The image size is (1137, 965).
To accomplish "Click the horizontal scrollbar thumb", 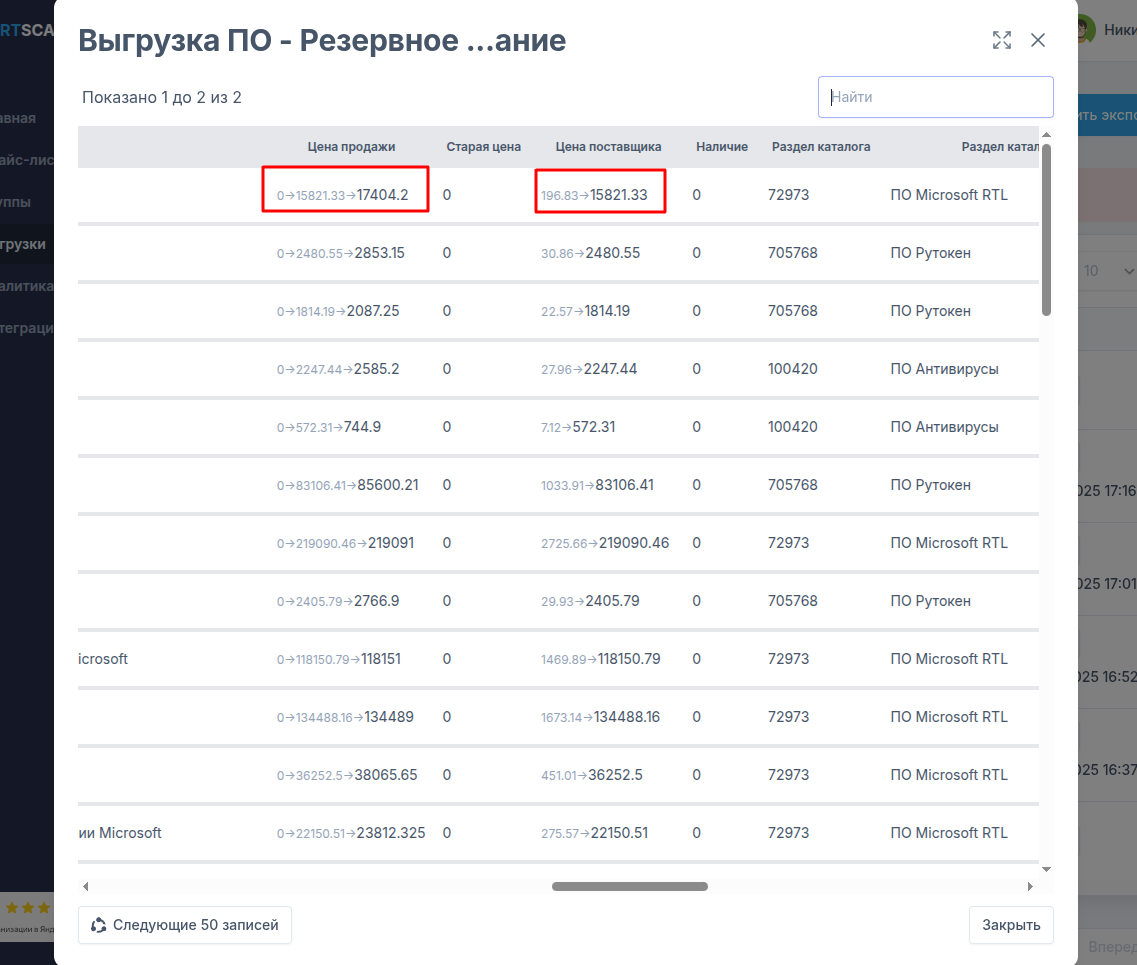I will pyautogui.click(x=629, y=886).
